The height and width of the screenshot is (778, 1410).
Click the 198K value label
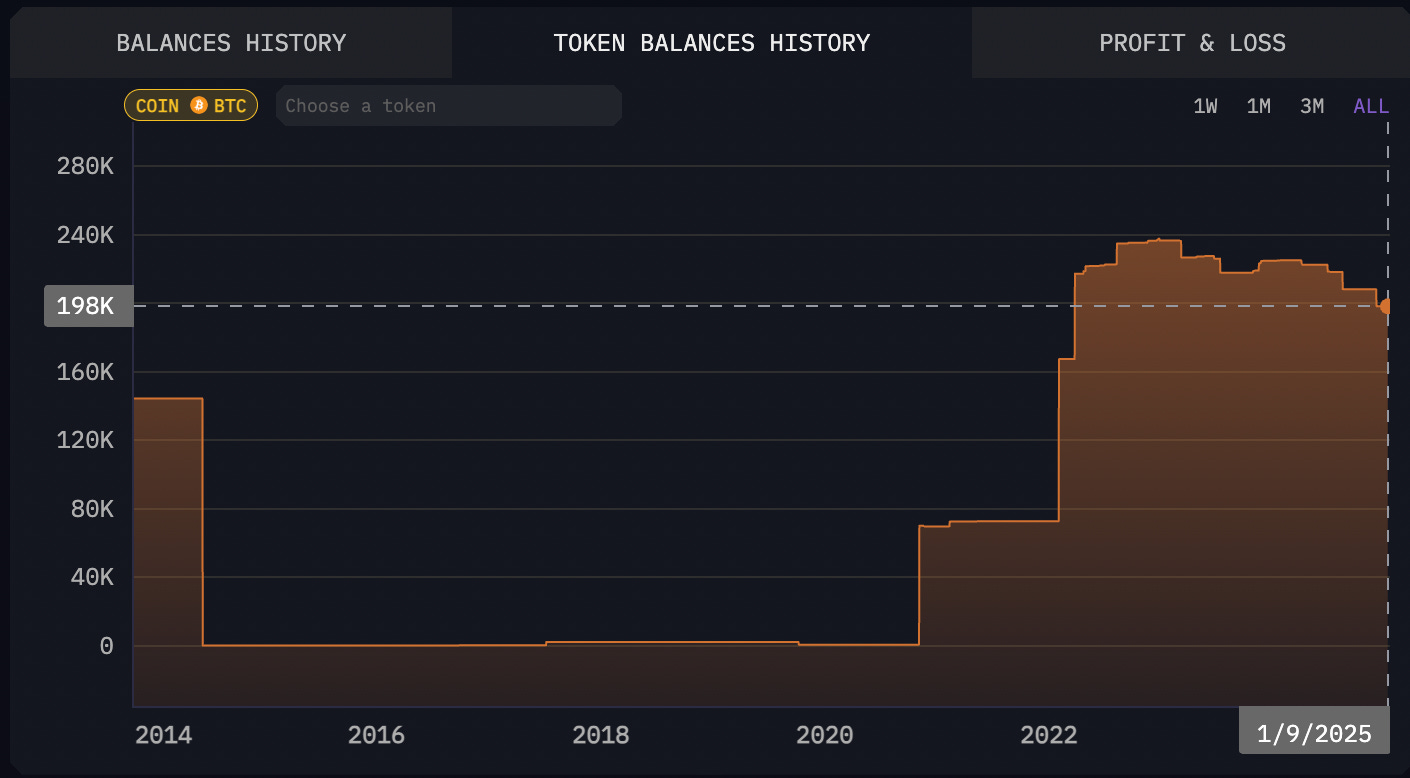[x=88, y=306]
